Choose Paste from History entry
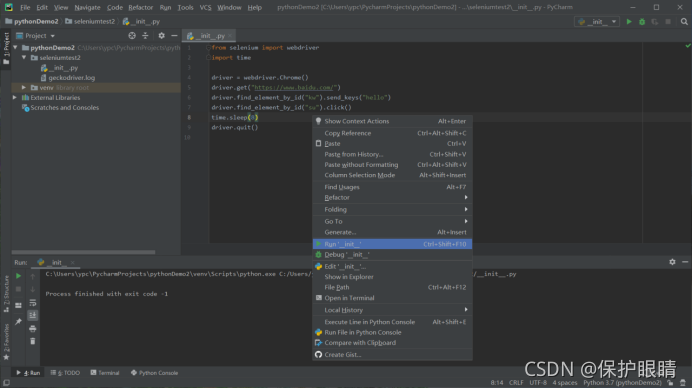Screen dimensions: 692x388 [392, 154]
